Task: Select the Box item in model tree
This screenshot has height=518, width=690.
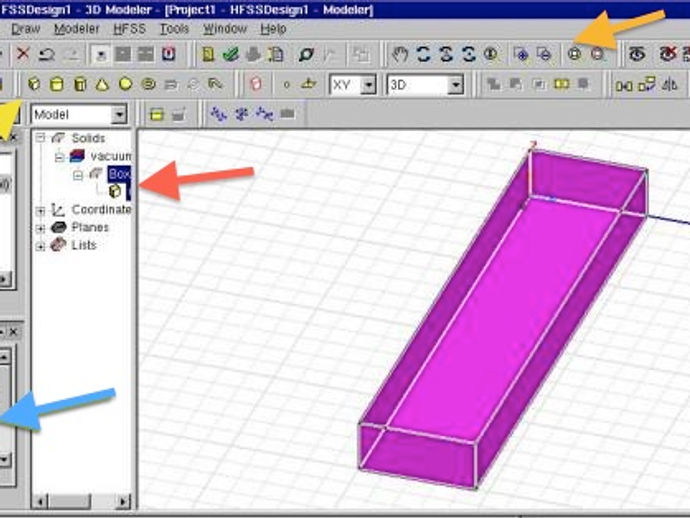Action: [x=119, y=174]
